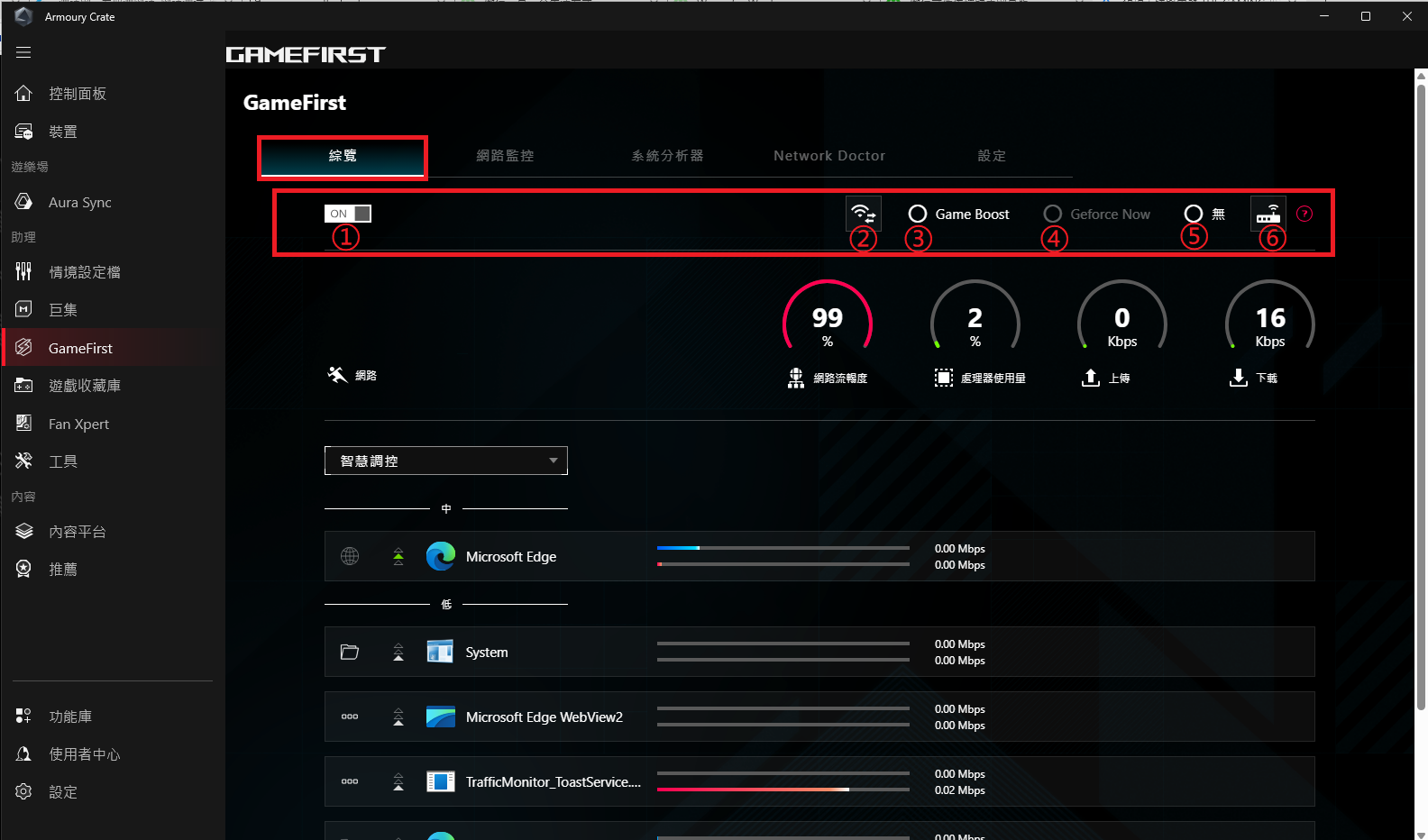Click the globe icon in Microsoft Edge row
Image resolution: width=1428 pixels, height=840 pixels.
pos(350,556)
